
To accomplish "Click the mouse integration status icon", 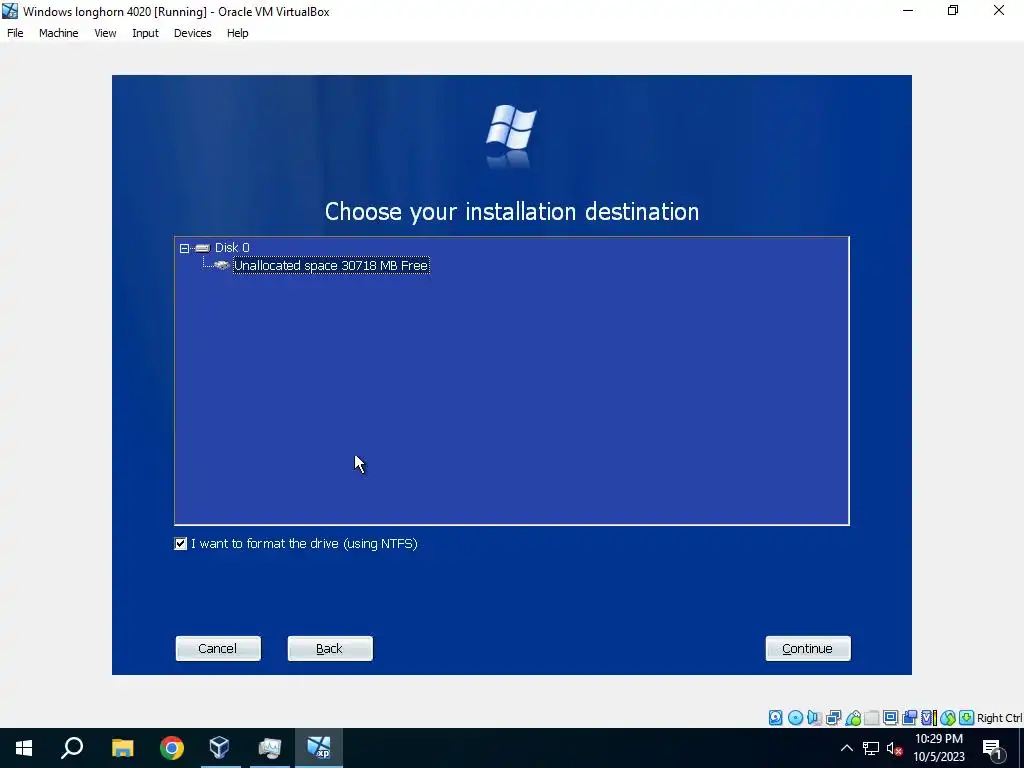I will tap(948, 718).
